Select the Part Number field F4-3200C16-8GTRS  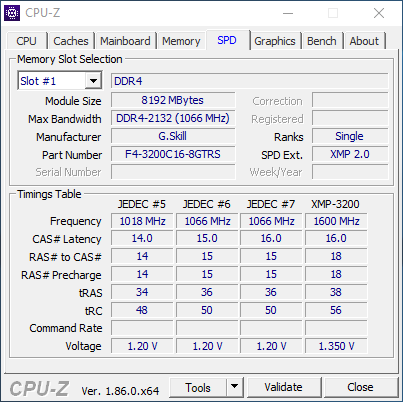pyautogui.click(x=173, y=154)
